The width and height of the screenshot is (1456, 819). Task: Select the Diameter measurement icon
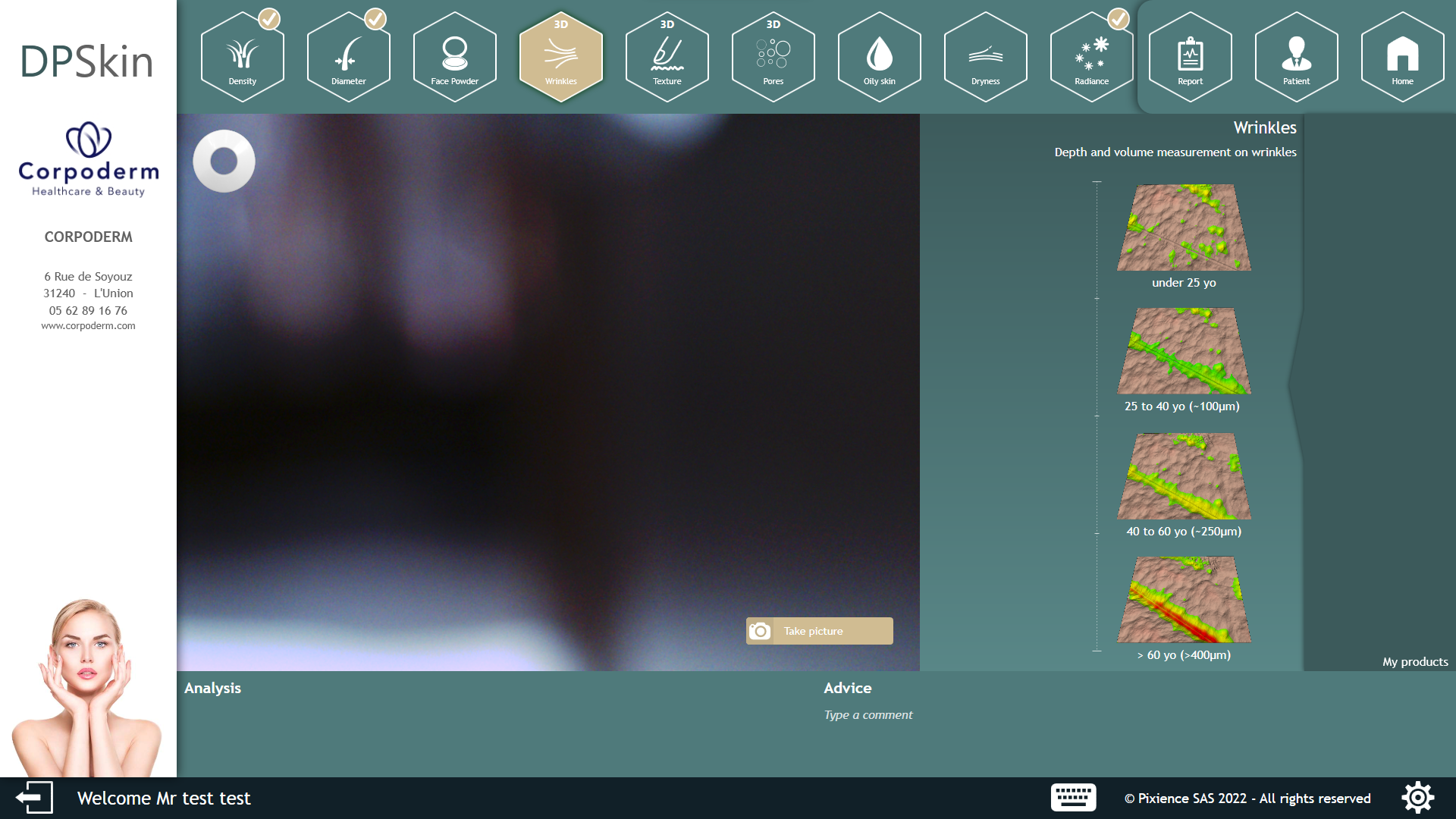(348, 58)
